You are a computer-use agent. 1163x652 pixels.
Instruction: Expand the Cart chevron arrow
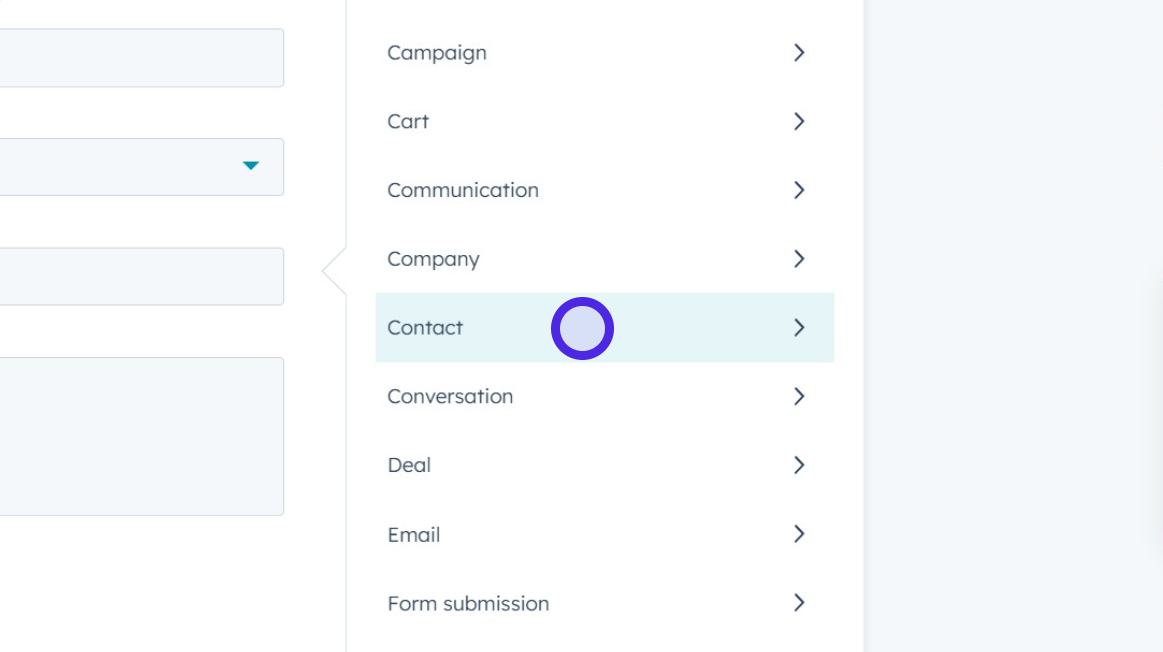(x=799, y=122)
